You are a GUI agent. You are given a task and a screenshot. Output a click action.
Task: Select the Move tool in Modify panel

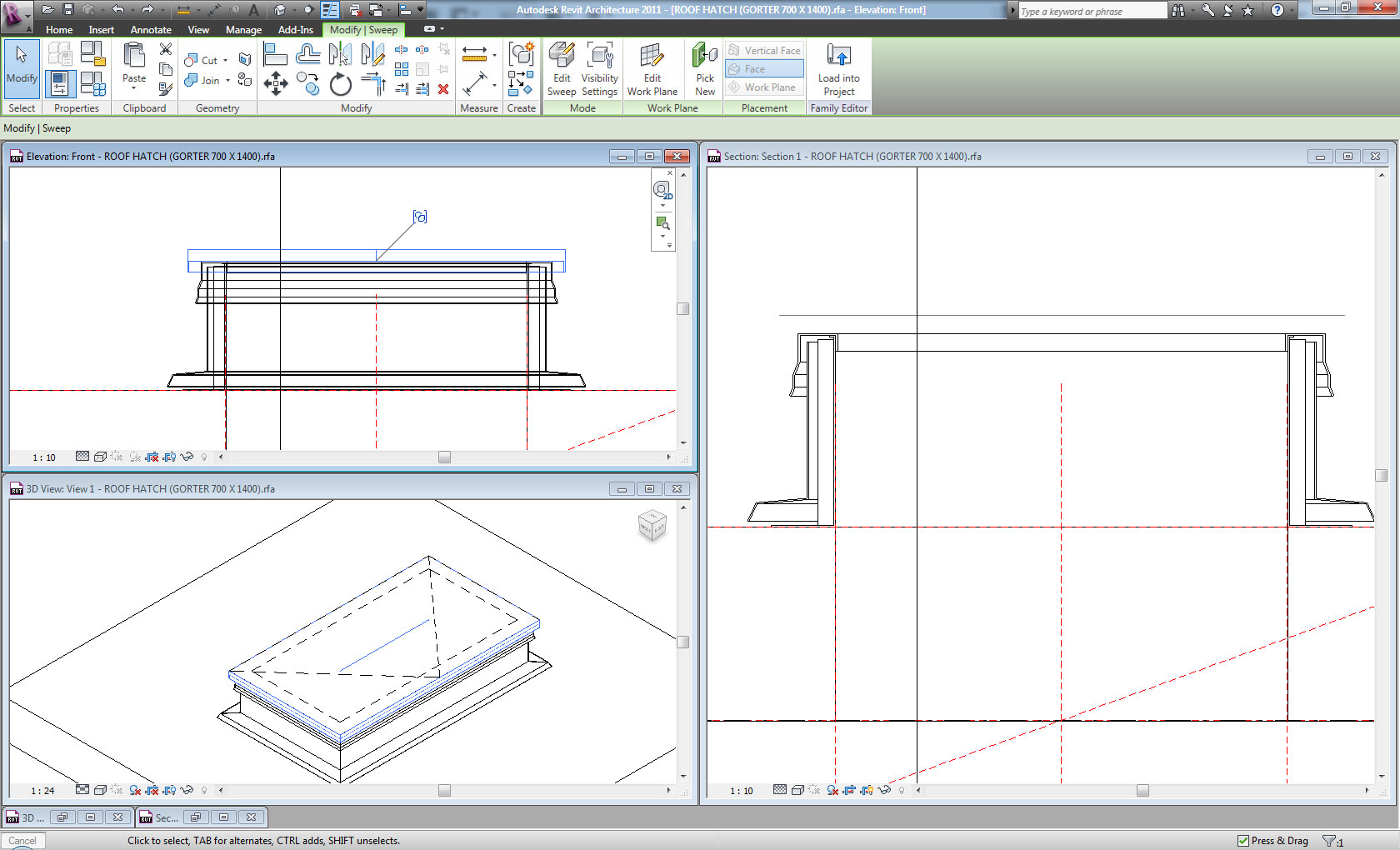pos(276,83)
